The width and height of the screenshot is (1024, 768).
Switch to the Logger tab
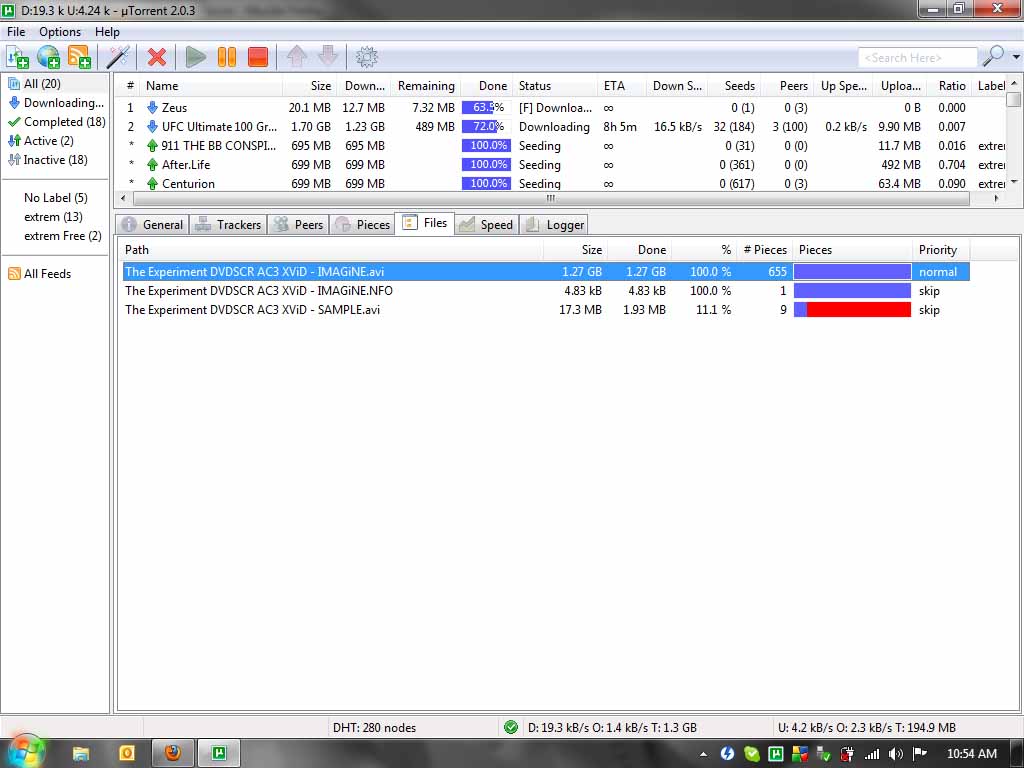554,225
